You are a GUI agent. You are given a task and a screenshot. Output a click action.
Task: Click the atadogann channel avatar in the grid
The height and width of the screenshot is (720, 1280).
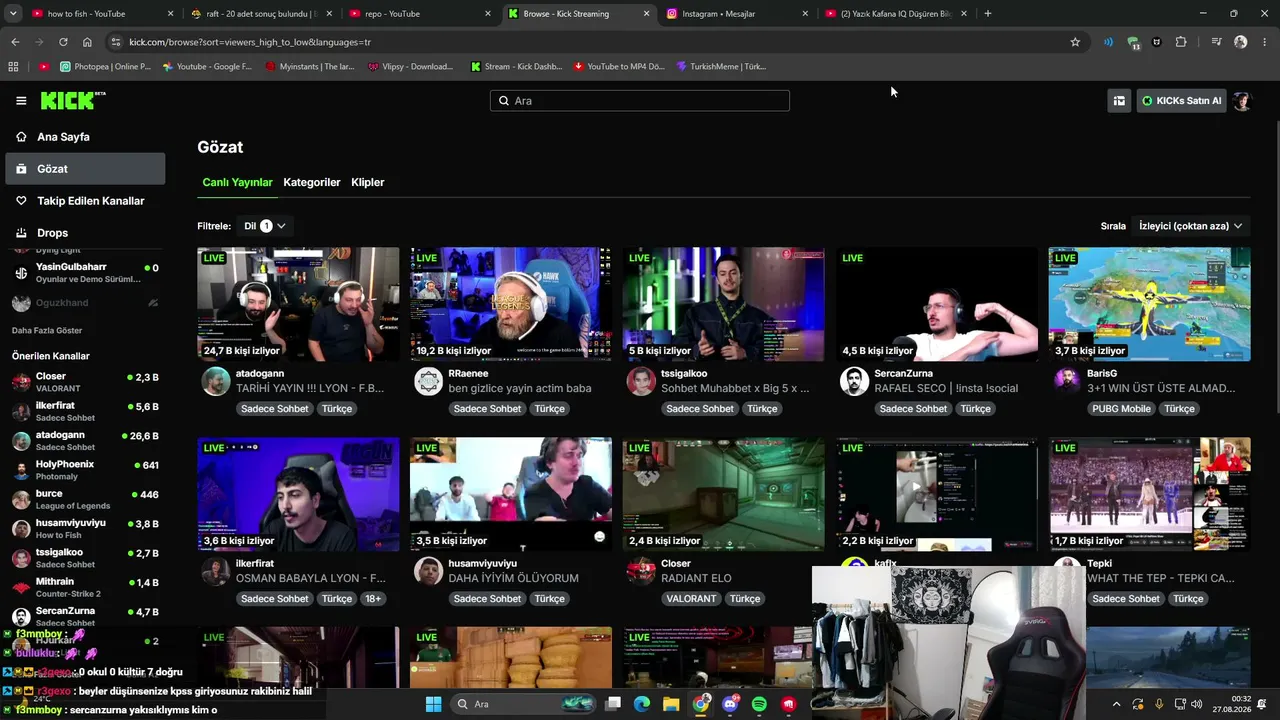[x=216, y=381]
